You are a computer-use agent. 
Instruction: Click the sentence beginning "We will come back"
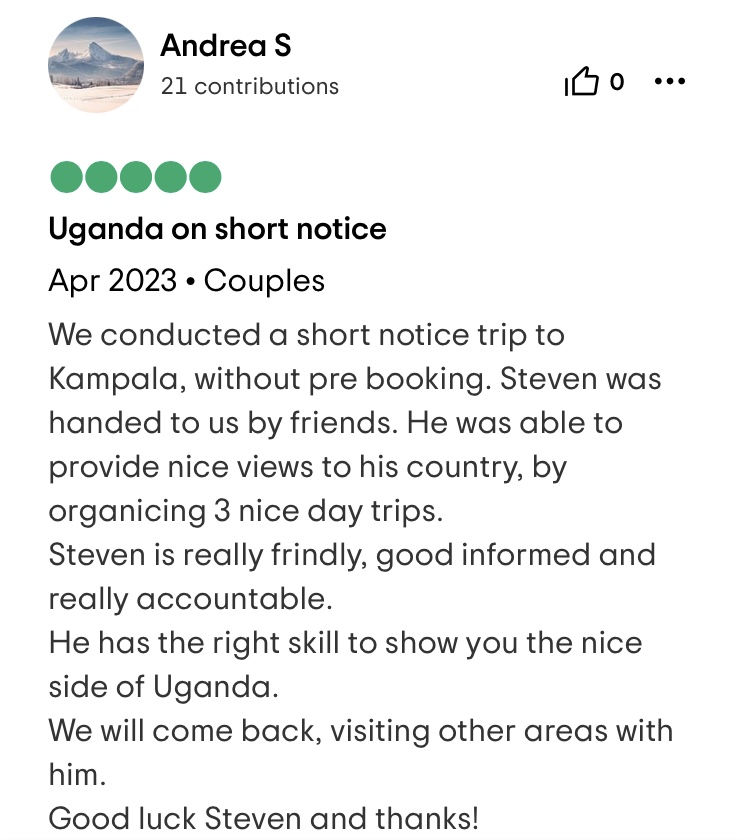click(x=360, y=730)
